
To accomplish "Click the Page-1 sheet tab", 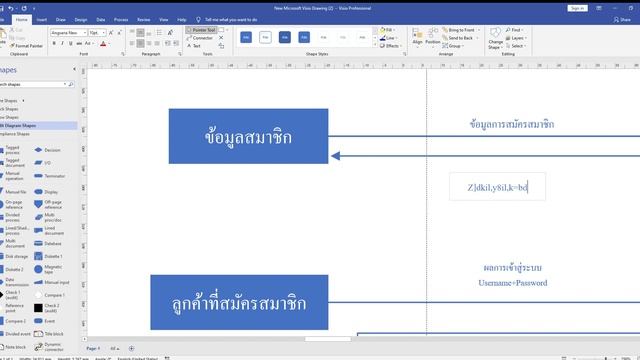I will tap(93, 349).
